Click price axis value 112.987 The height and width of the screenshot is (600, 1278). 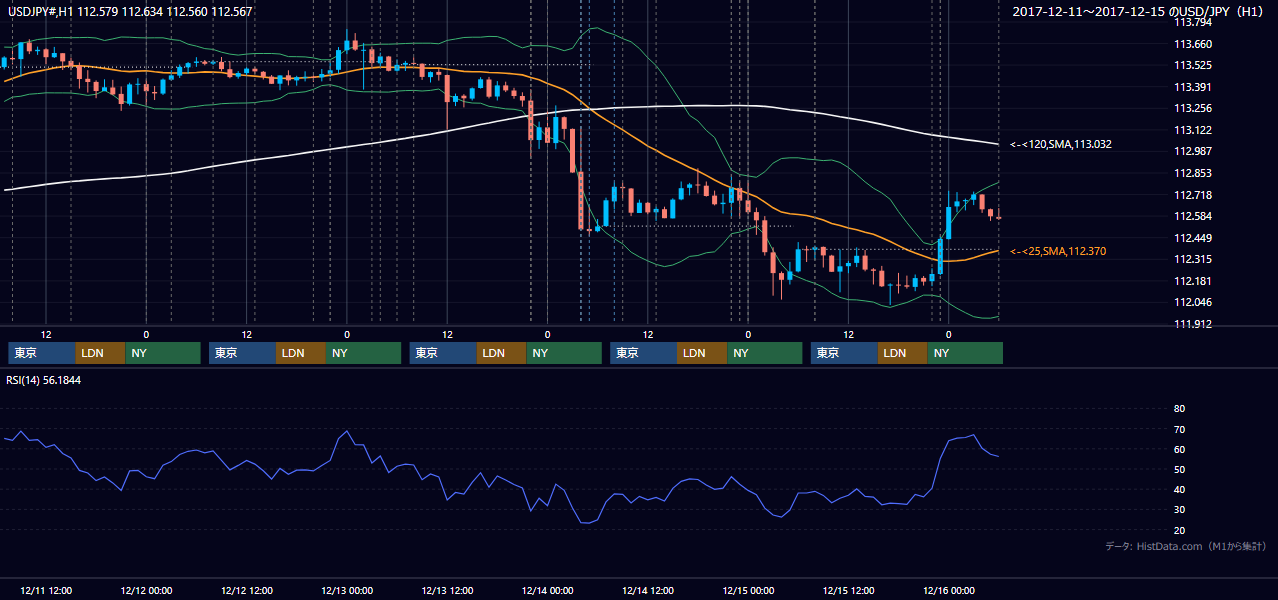[x=1192, y=151]
